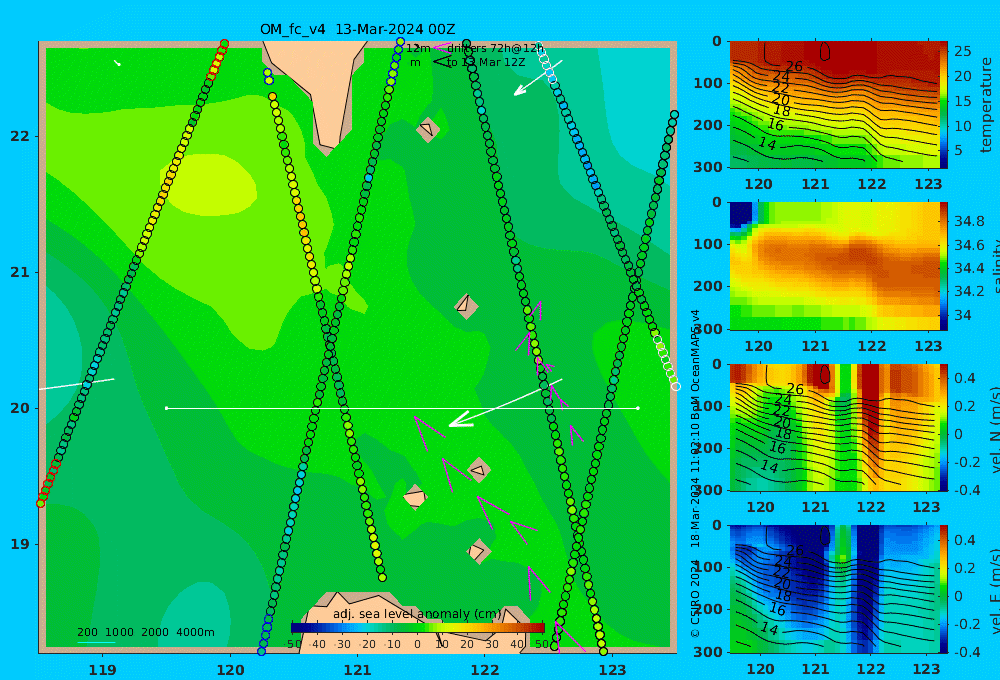Click the 'vel. N (m/s)' axis label
The width and height of the screenshot is (1000, 680).
994,431
